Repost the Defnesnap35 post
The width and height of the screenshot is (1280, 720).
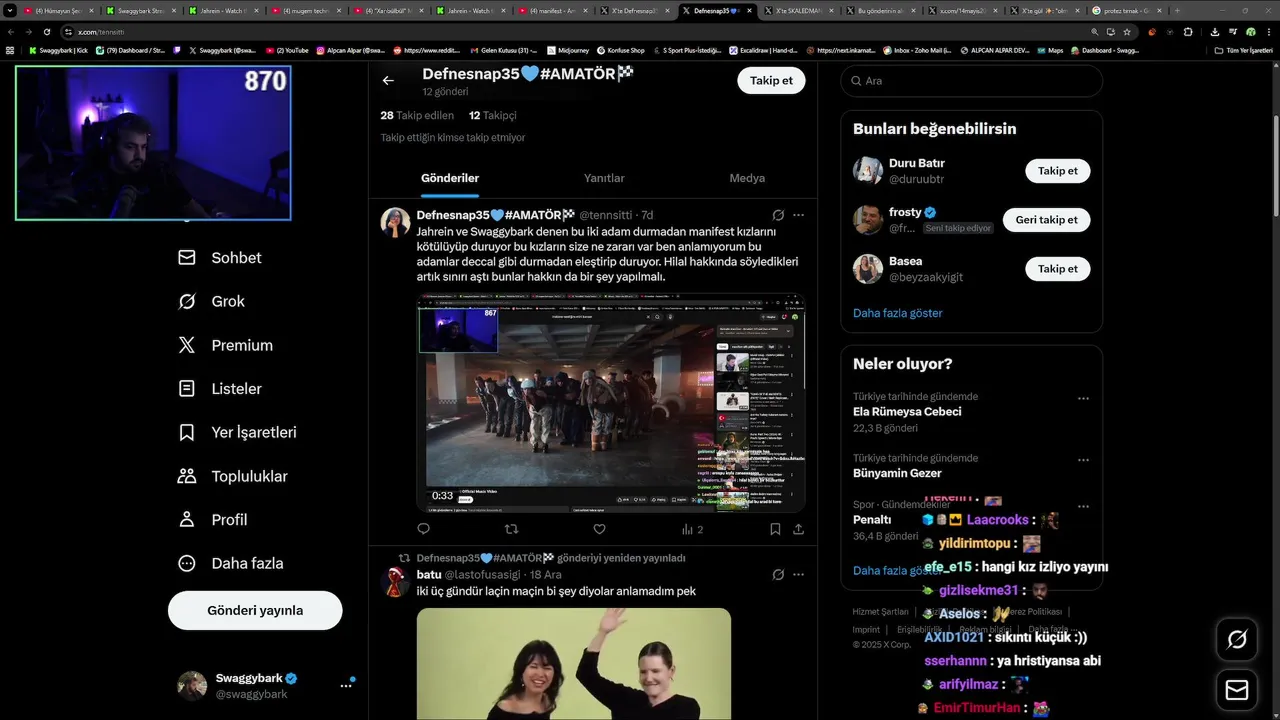pyautogui.click(x=511, y=529)
